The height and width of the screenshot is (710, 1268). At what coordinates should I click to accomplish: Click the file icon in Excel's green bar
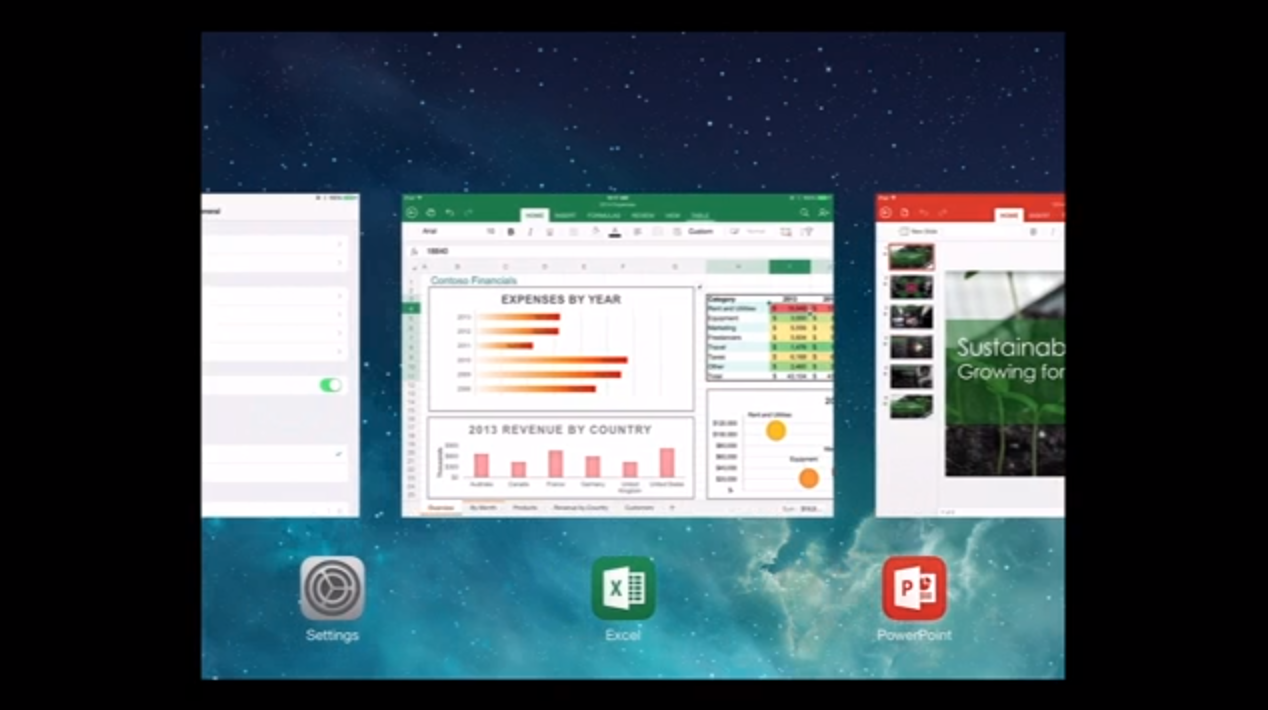(430, 213)
